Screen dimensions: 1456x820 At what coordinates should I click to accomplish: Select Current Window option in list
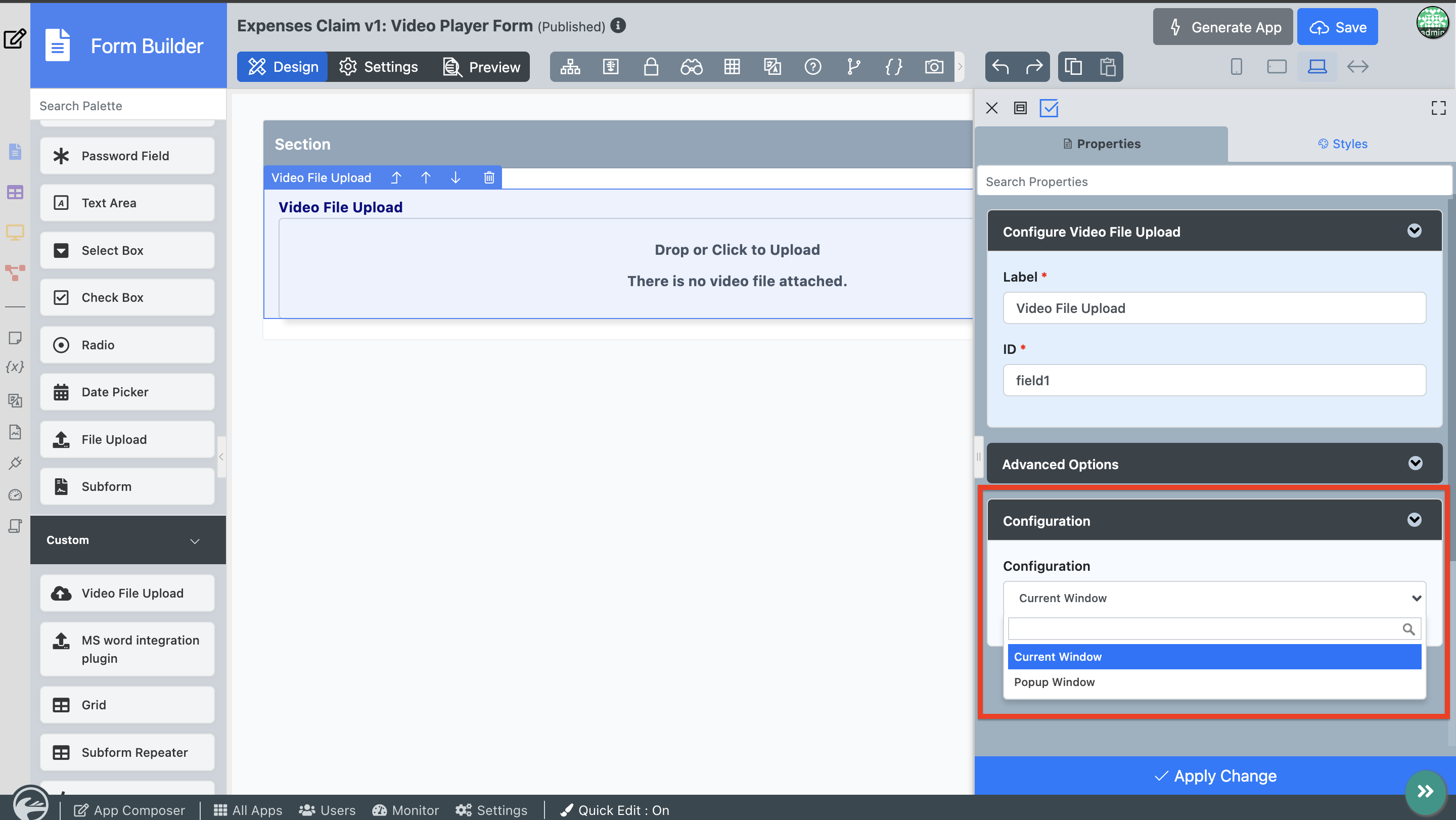coord(1215,656)
